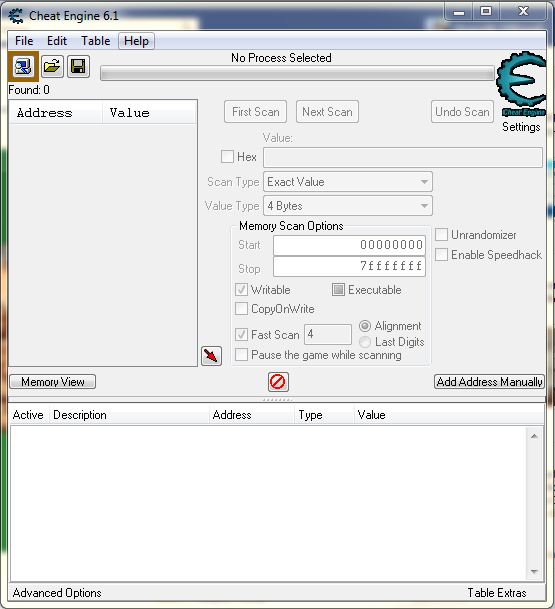Tick Enable Speedhack checkbox
The height and width of the screenshot is (609, 555).
point(441,255)
